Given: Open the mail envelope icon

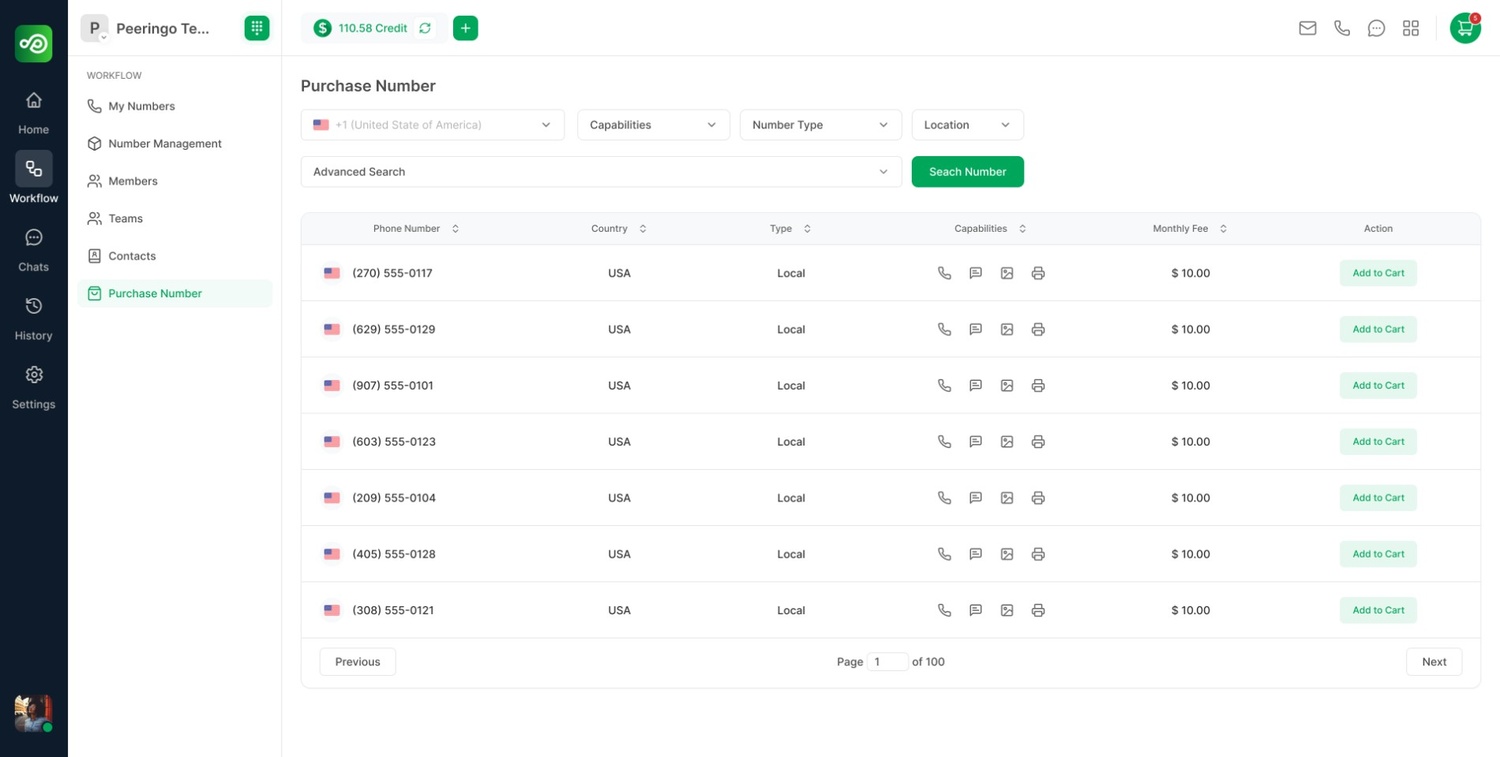Looking at the screenshot, I should (1307, 28).
